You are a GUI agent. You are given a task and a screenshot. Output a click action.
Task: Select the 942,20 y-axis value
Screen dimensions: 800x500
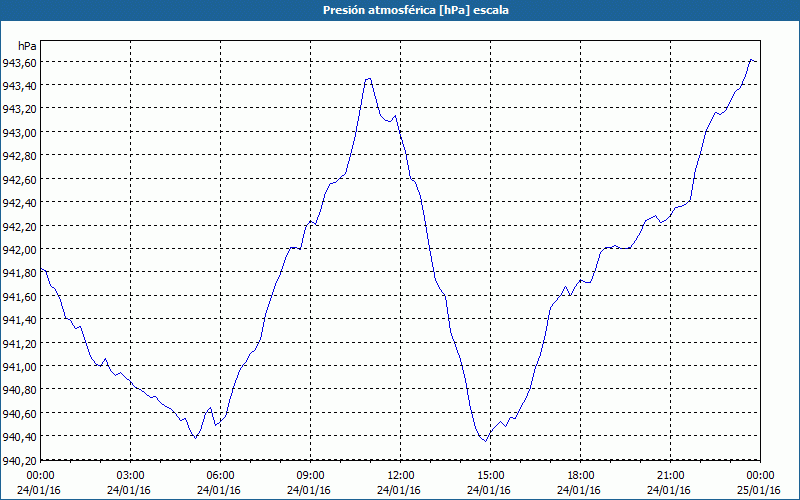point(19,226)
